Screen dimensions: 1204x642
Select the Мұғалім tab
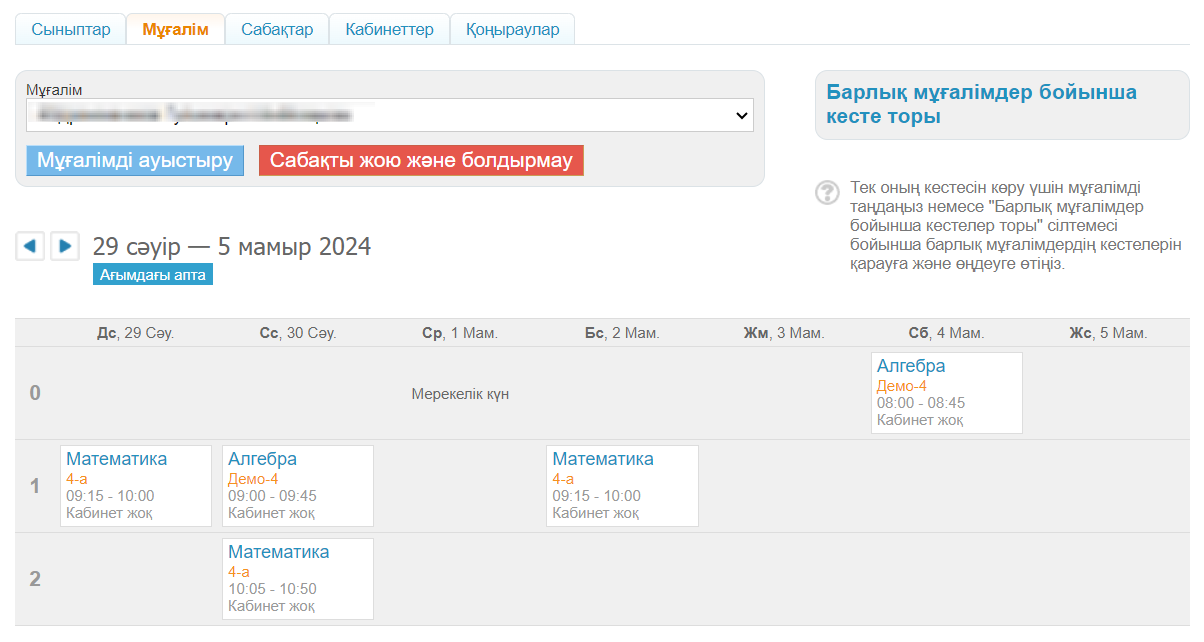click(x=175, y=29)
